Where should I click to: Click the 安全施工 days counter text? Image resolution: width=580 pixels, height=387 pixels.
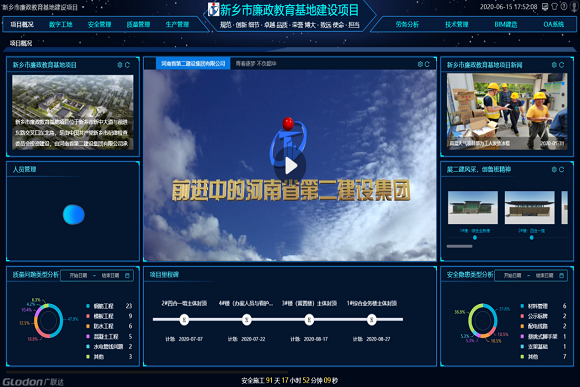coord(290,380)
